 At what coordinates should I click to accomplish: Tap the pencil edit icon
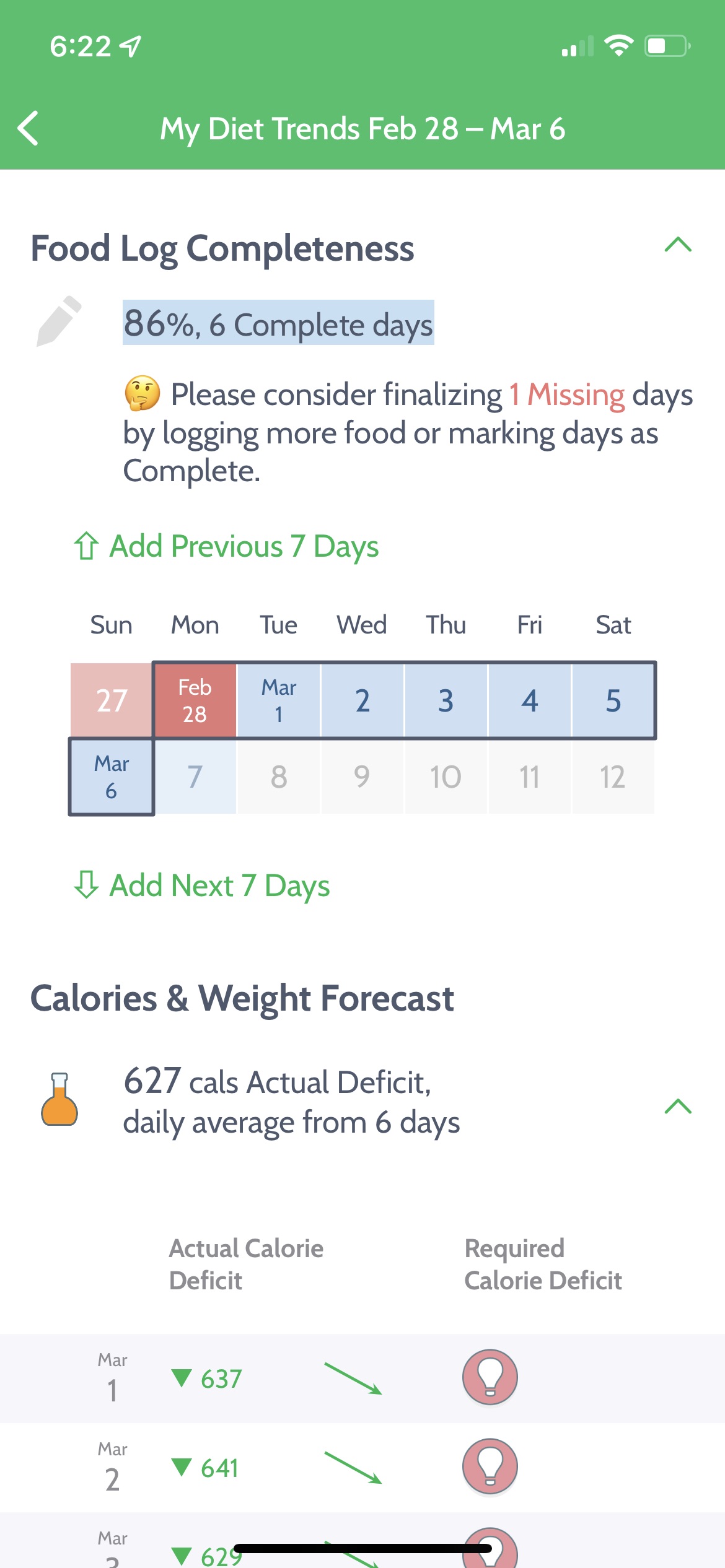[x=58, y=321]
